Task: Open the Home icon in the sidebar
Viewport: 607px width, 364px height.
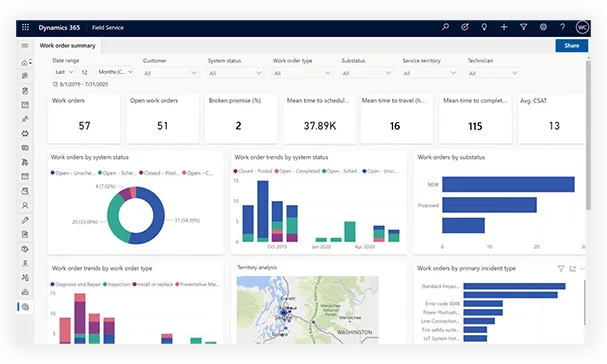Action: pos(24,62)
